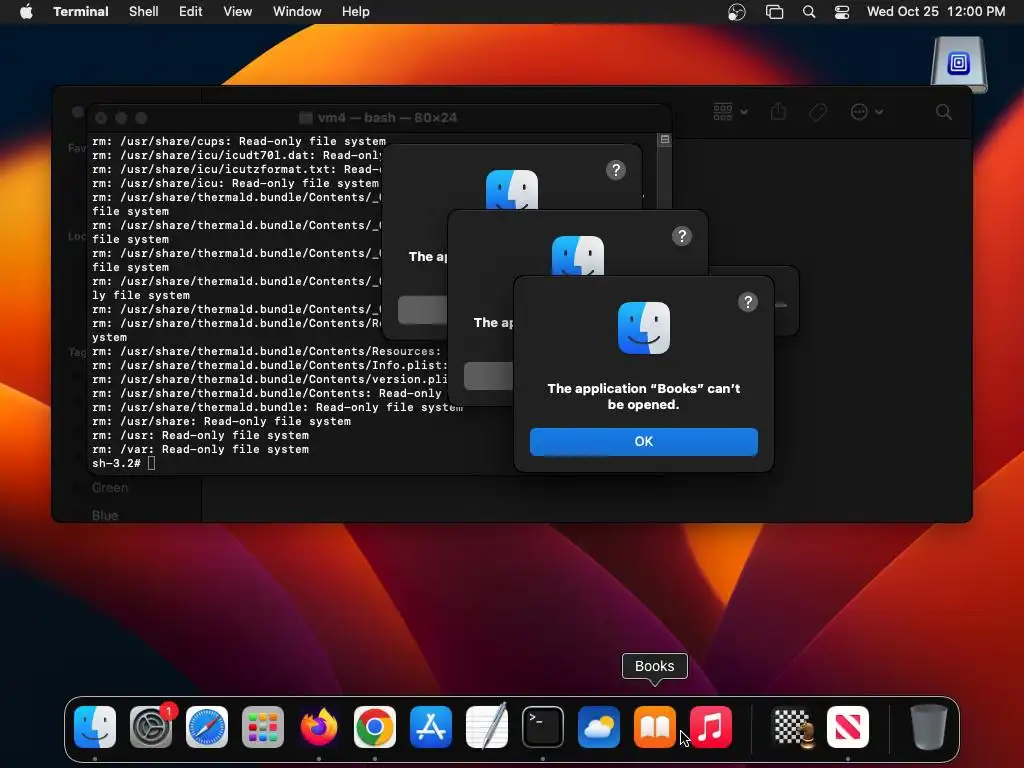Open the Apple menu
Image resolution: width=1024 pixels, height=768 pixels.
click(26, 12)
